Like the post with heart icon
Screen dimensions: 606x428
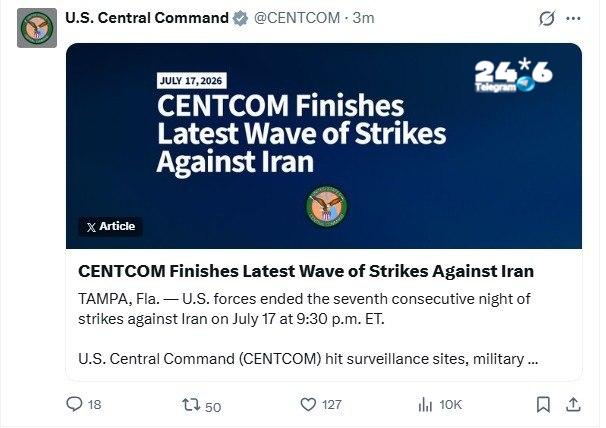pyautogui.click(x=308, y=404)
